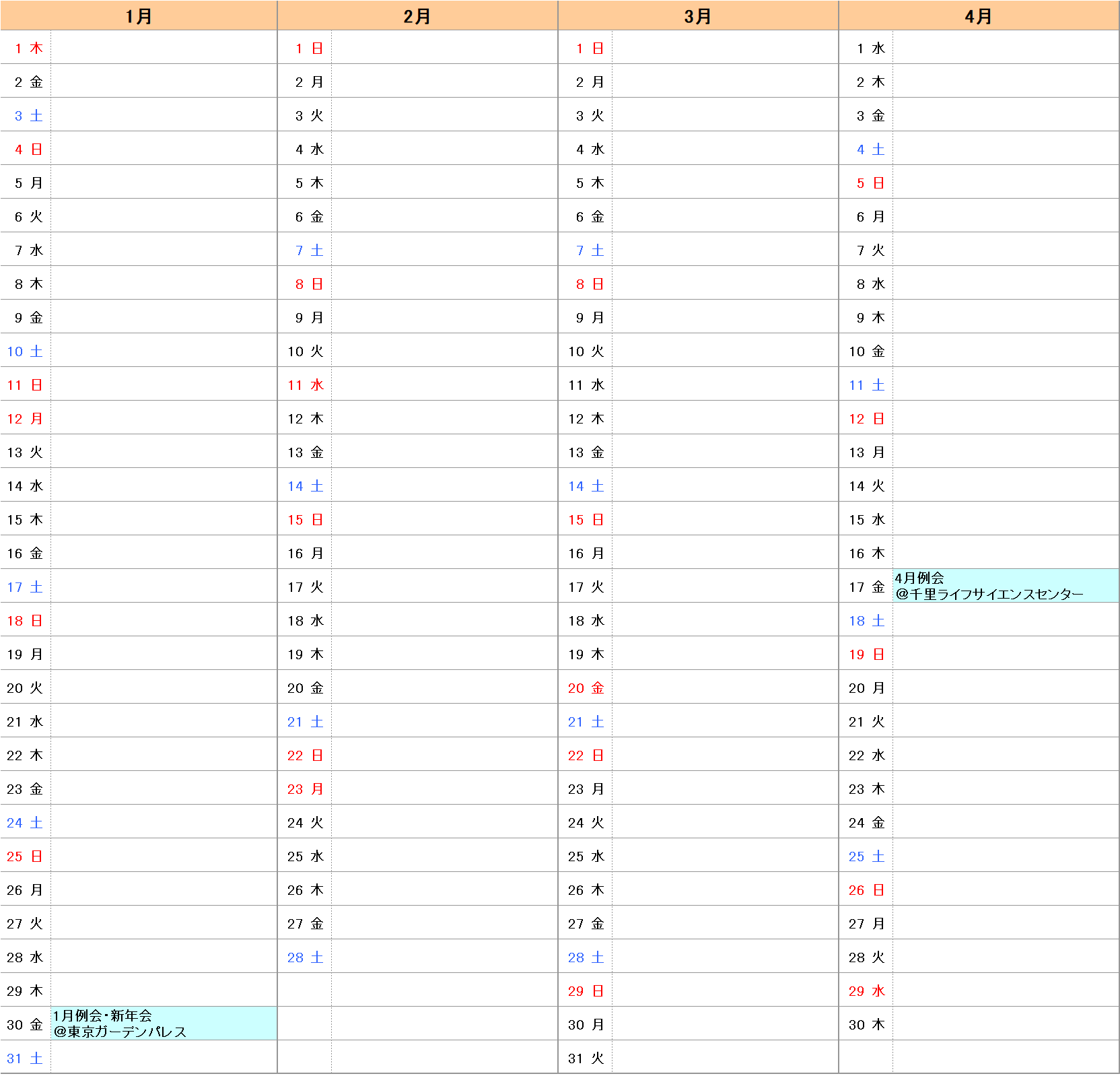Click February 20 金 date
Viewport: 1120px width, 1076px height.
[305, 687]
